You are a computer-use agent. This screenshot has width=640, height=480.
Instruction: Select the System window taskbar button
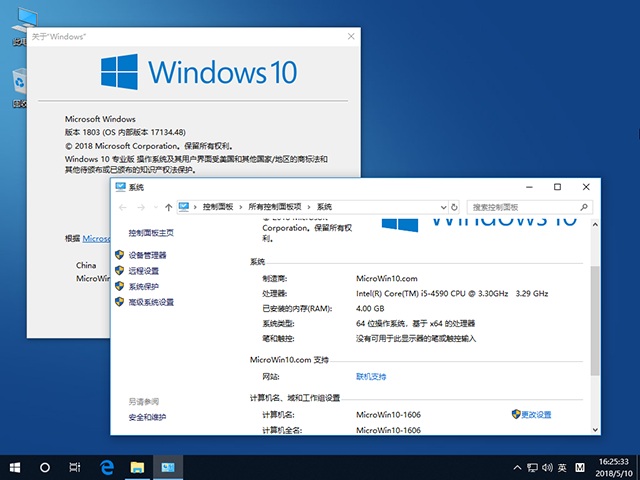[168, 467]
